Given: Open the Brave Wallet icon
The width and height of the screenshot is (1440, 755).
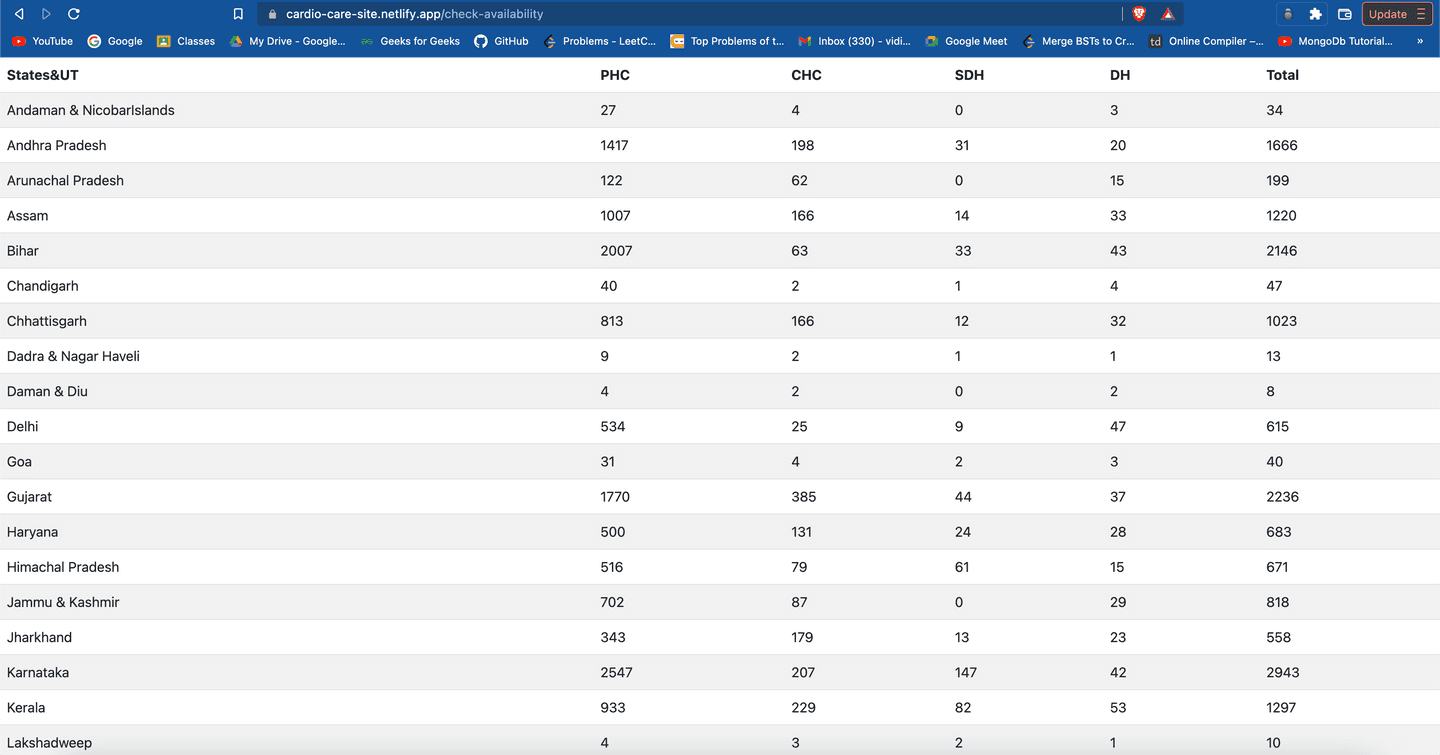Looking at the screenshot, I should click(x=1345, y=14).
